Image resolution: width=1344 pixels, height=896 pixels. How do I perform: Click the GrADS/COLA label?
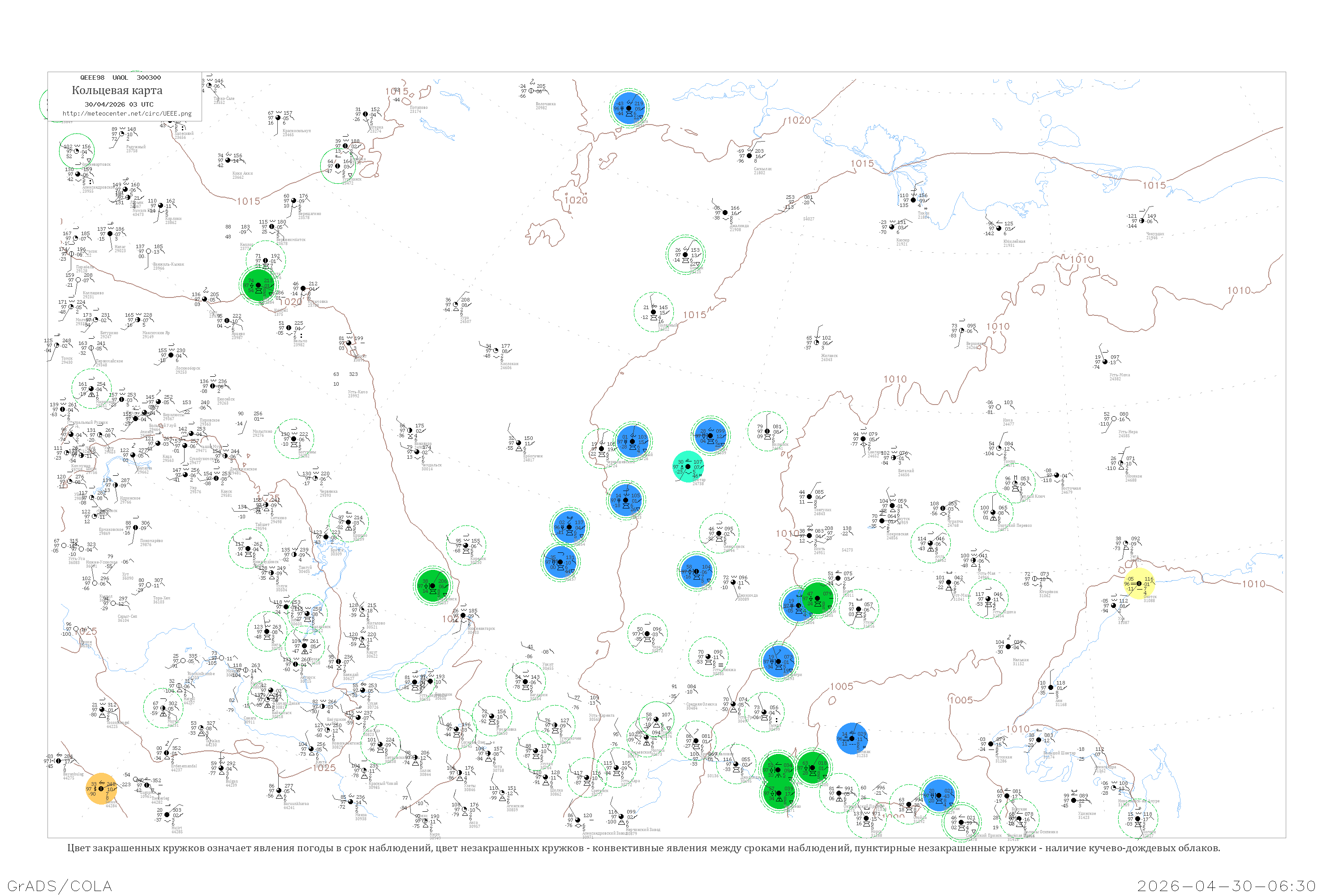pos(60,886)
